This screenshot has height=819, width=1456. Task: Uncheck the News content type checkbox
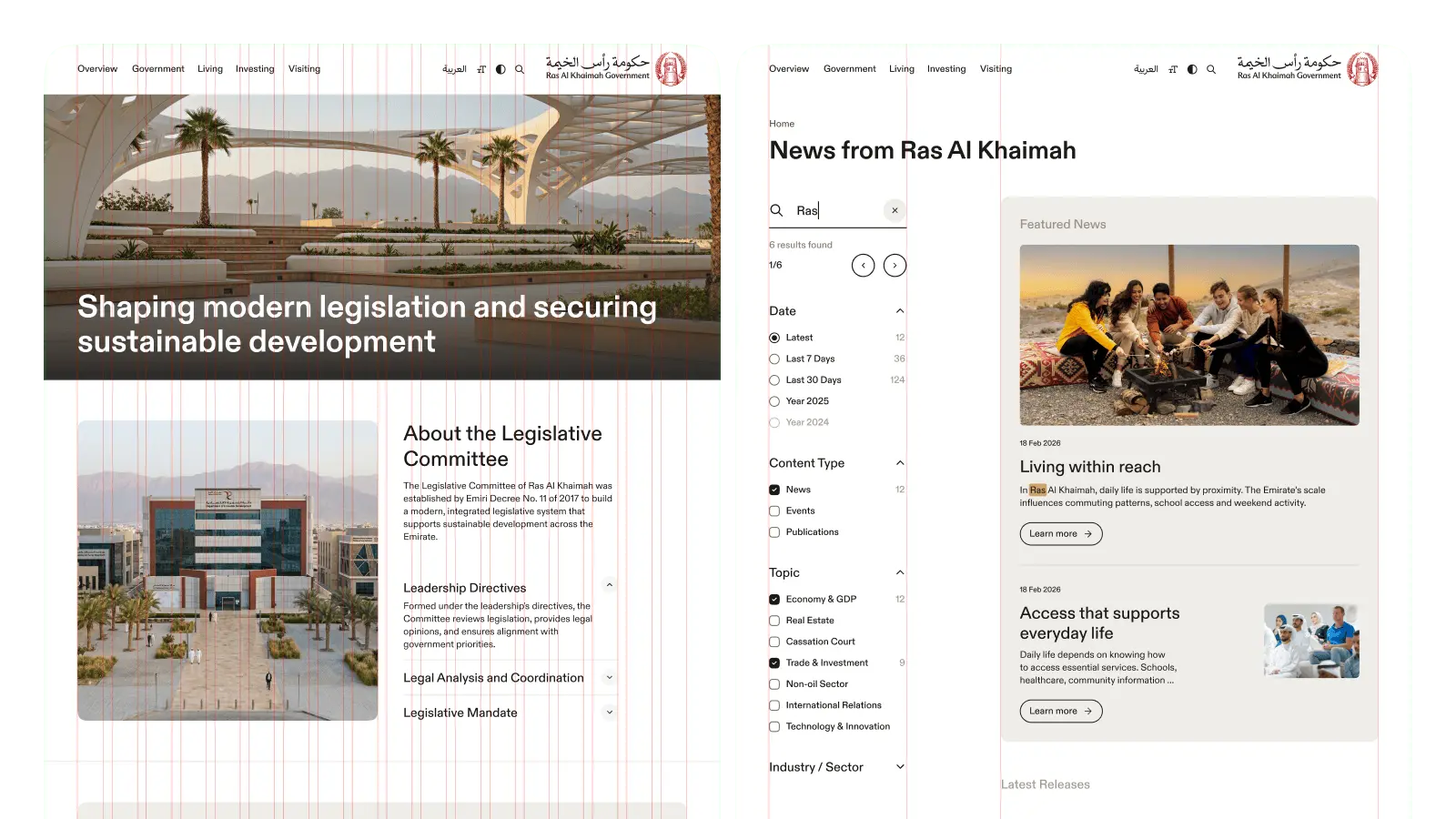click(x=774, y=490)
